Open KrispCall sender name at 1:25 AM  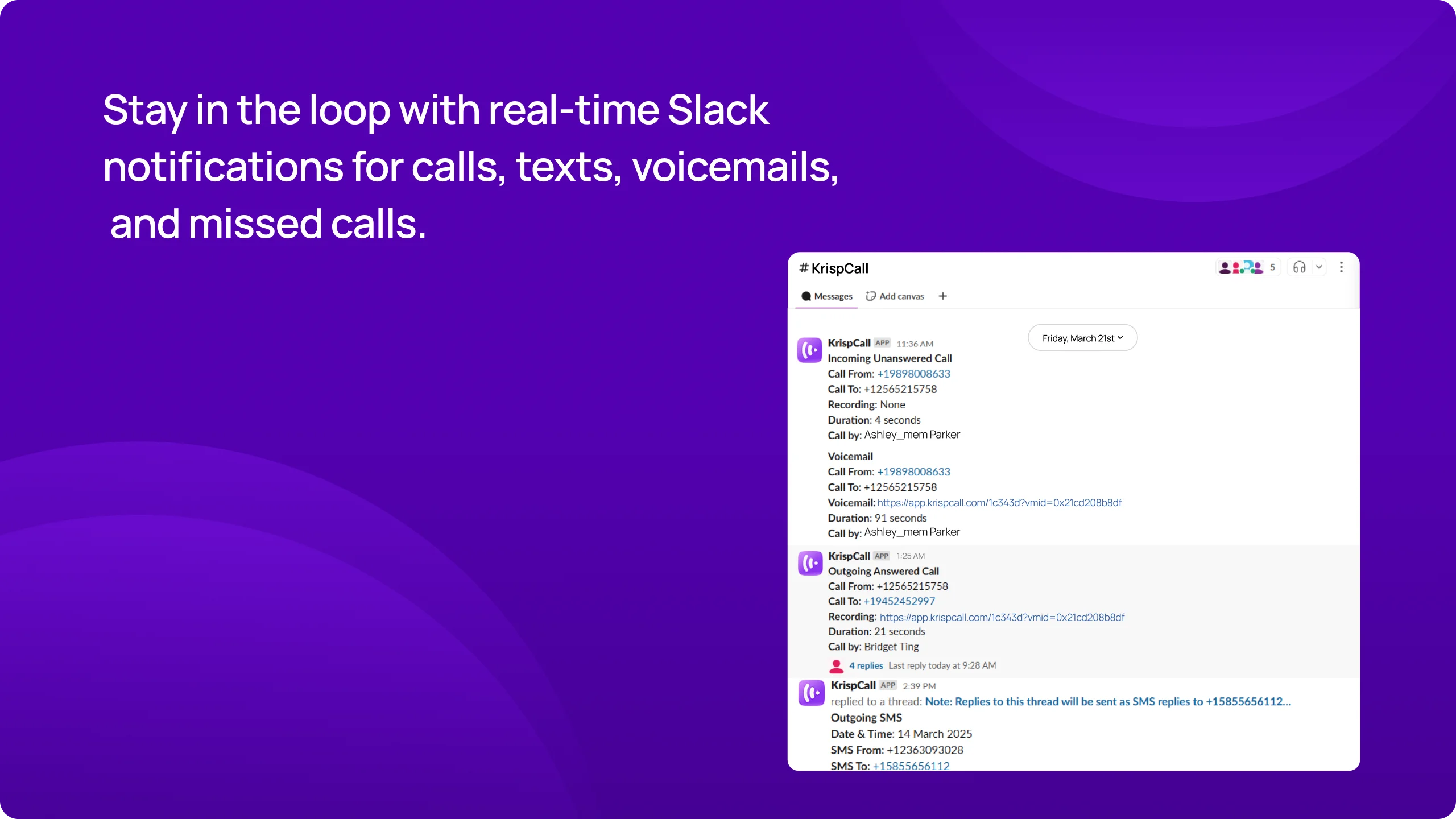pos(849,556)
